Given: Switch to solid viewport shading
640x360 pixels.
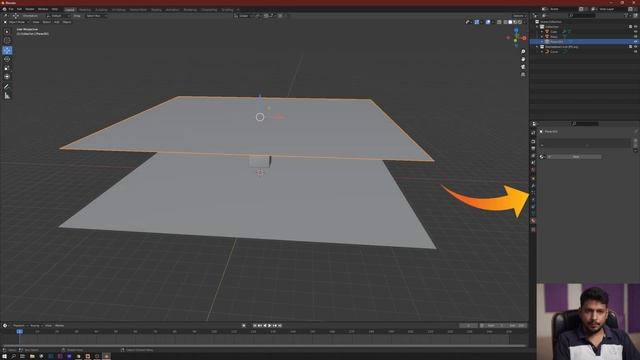Looking at the screenshot, I should pyautogui.click(x=510, y=22).
